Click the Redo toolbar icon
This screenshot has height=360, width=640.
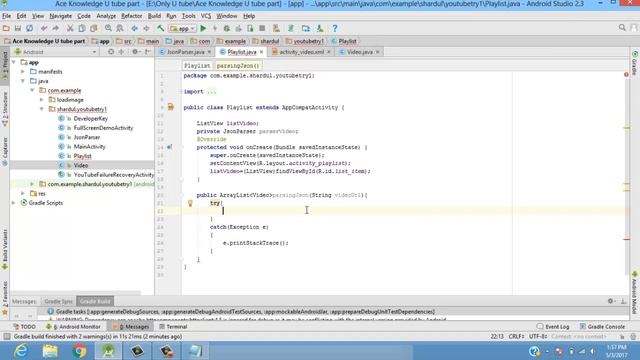click(56, 28)
